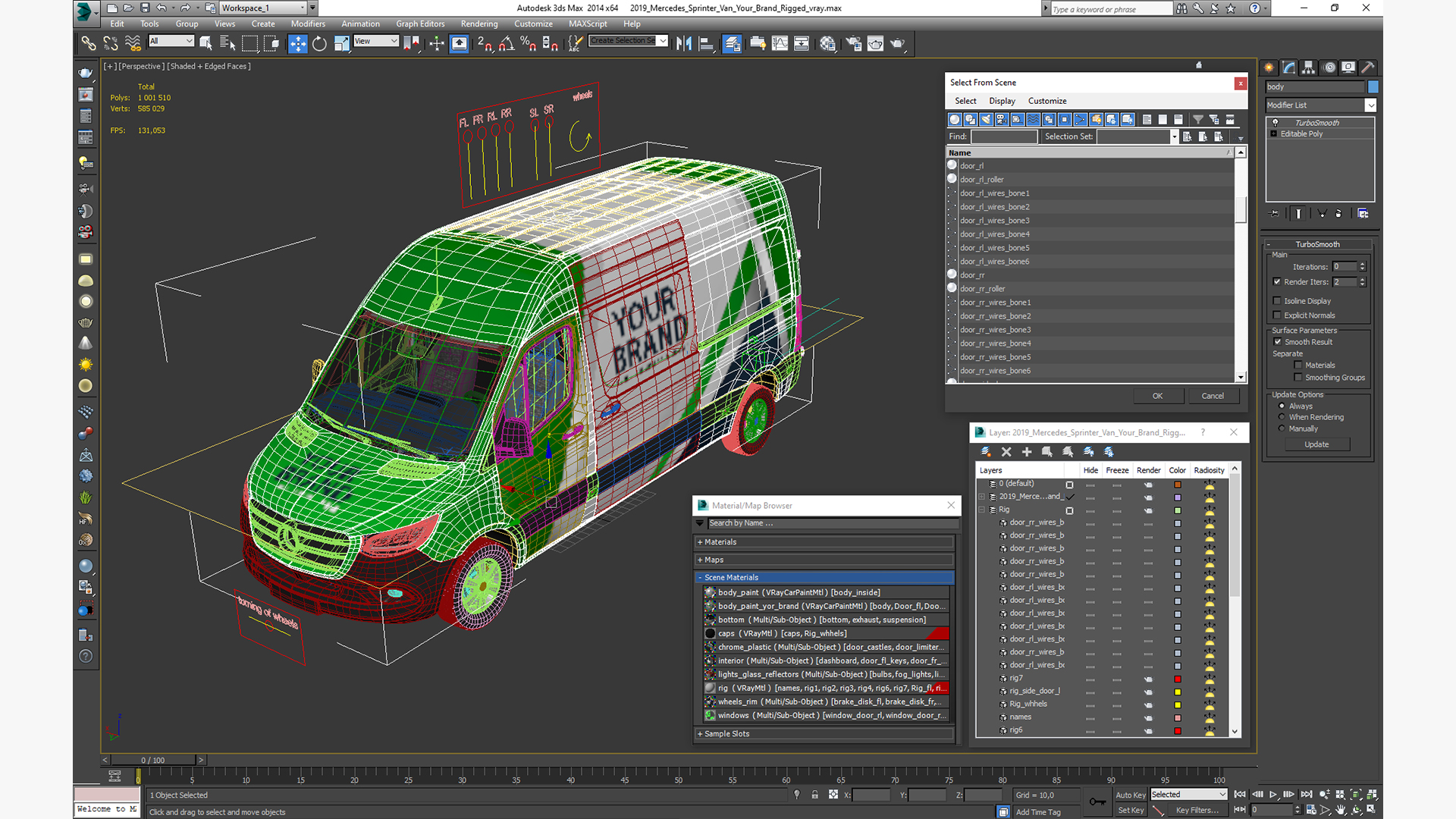
Task: Open the Material Editor icon
Action: (827, 44)
